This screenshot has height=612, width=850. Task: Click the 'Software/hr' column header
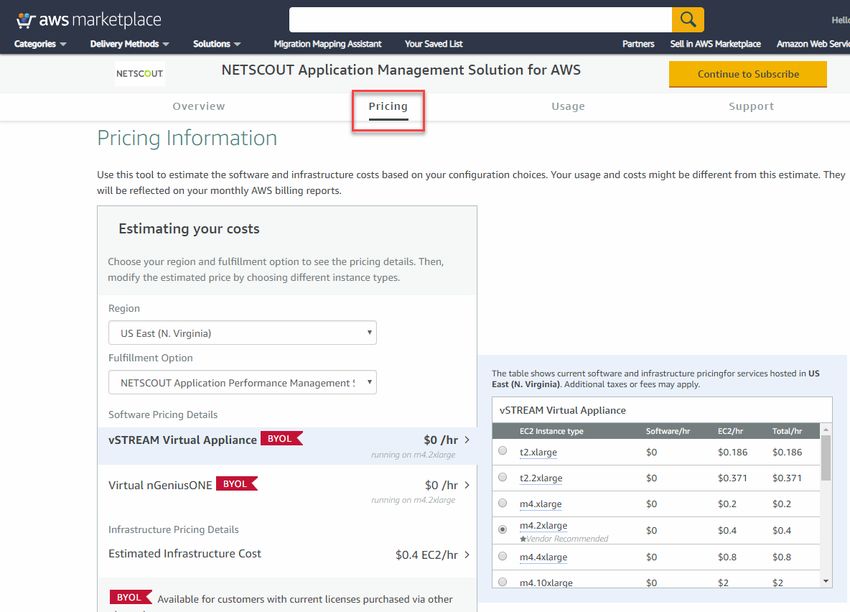pos(668,431)
